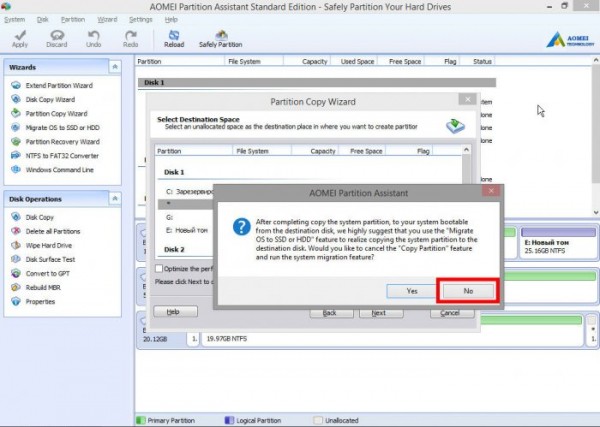This screenshot has height=427, width=600.
Task: Close the AOMEI Partition Assistant dialog
Action: 491,190
